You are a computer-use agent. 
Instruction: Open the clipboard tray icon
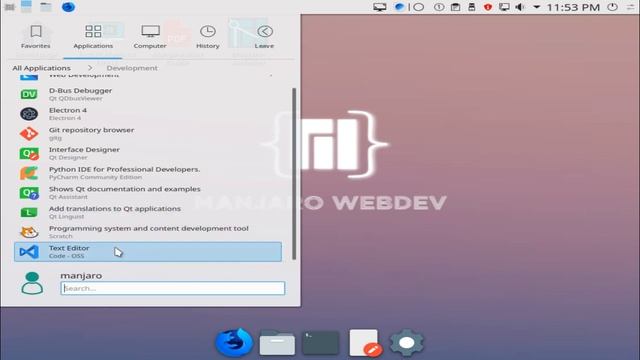point(456,7)
